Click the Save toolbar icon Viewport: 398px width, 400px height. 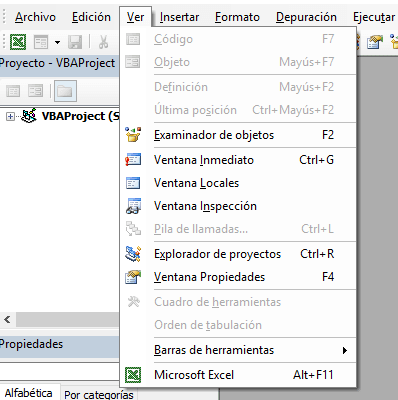[x=75, y=42]
